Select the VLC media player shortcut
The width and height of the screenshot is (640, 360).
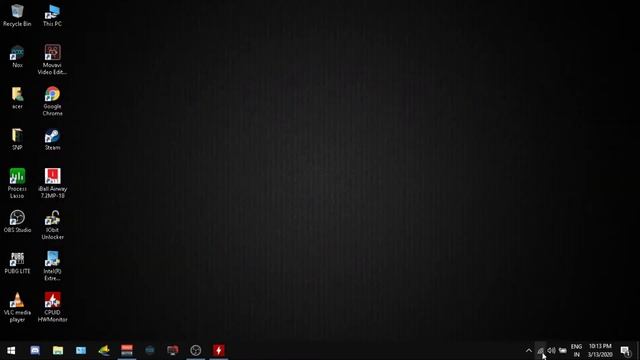point(17,307)
